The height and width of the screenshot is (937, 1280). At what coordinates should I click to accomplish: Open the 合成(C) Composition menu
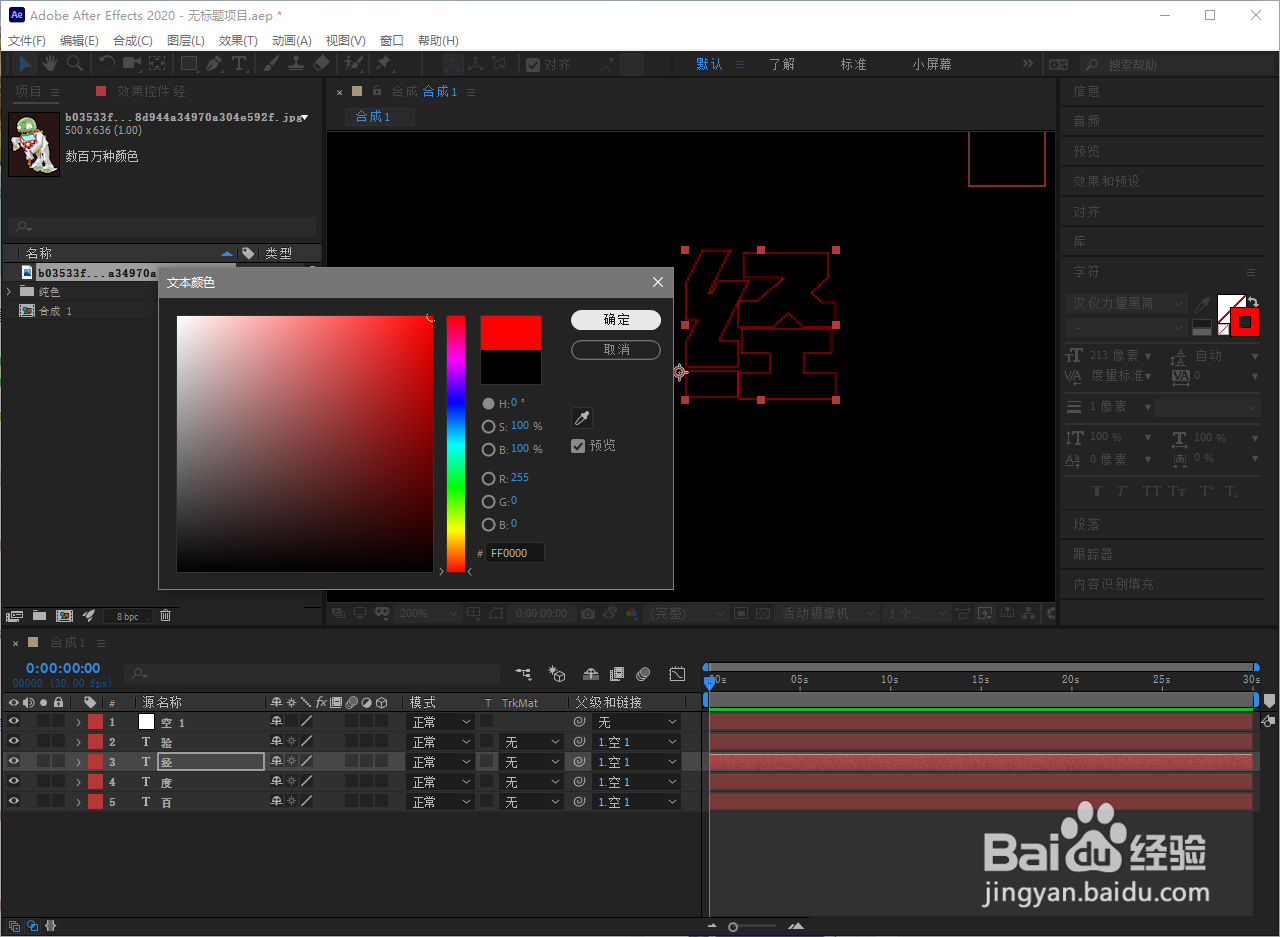pyautogui.click(x=133, y=40)
